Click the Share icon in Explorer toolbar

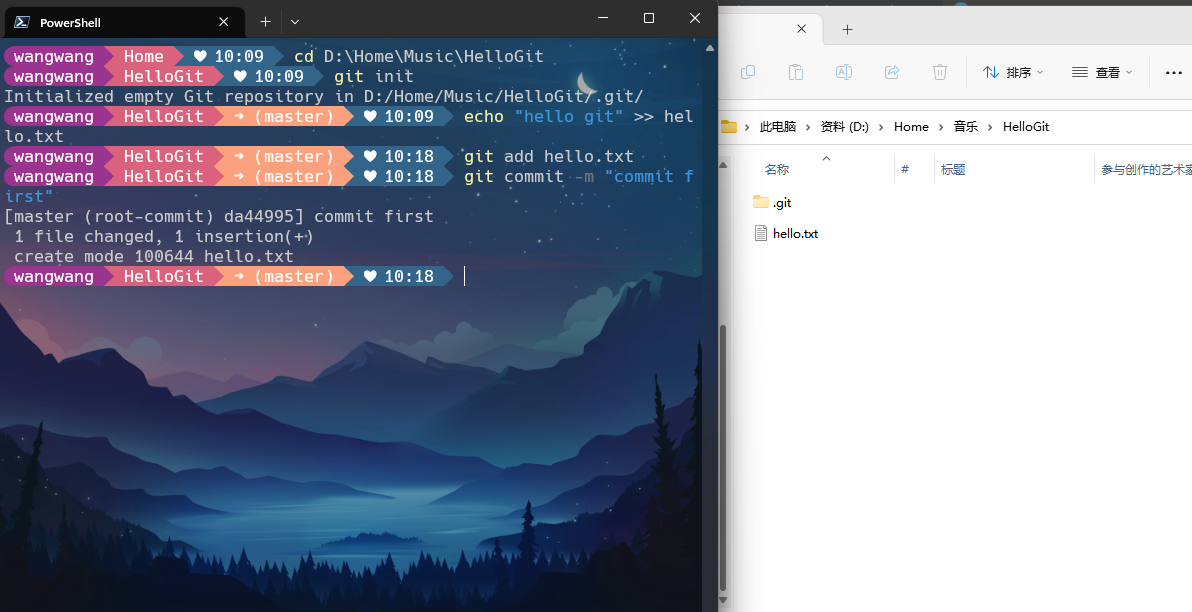pos(892,72)
